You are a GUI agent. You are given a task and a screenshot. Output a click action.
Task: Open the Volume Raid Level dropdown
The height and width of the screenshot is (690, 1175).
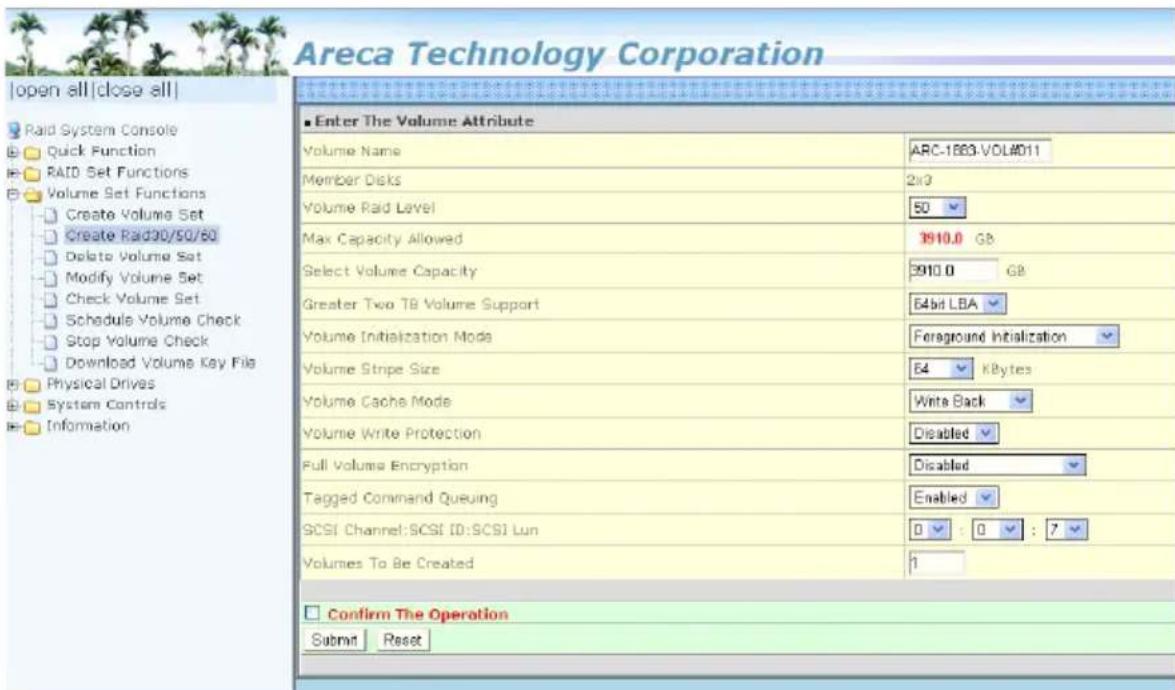click(937, 208)
